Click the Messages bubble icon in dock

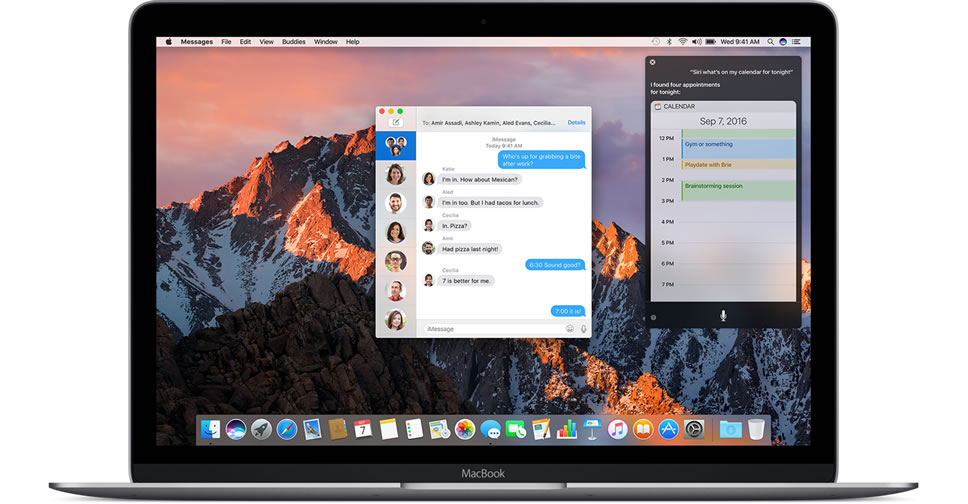click(x=490, y=429)
